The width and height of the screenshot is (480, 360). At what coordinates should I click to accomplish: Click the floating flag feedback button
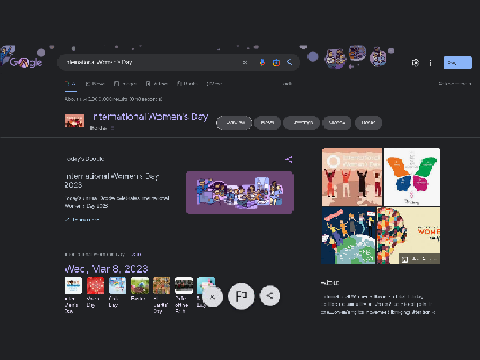[x=241, y=296]
